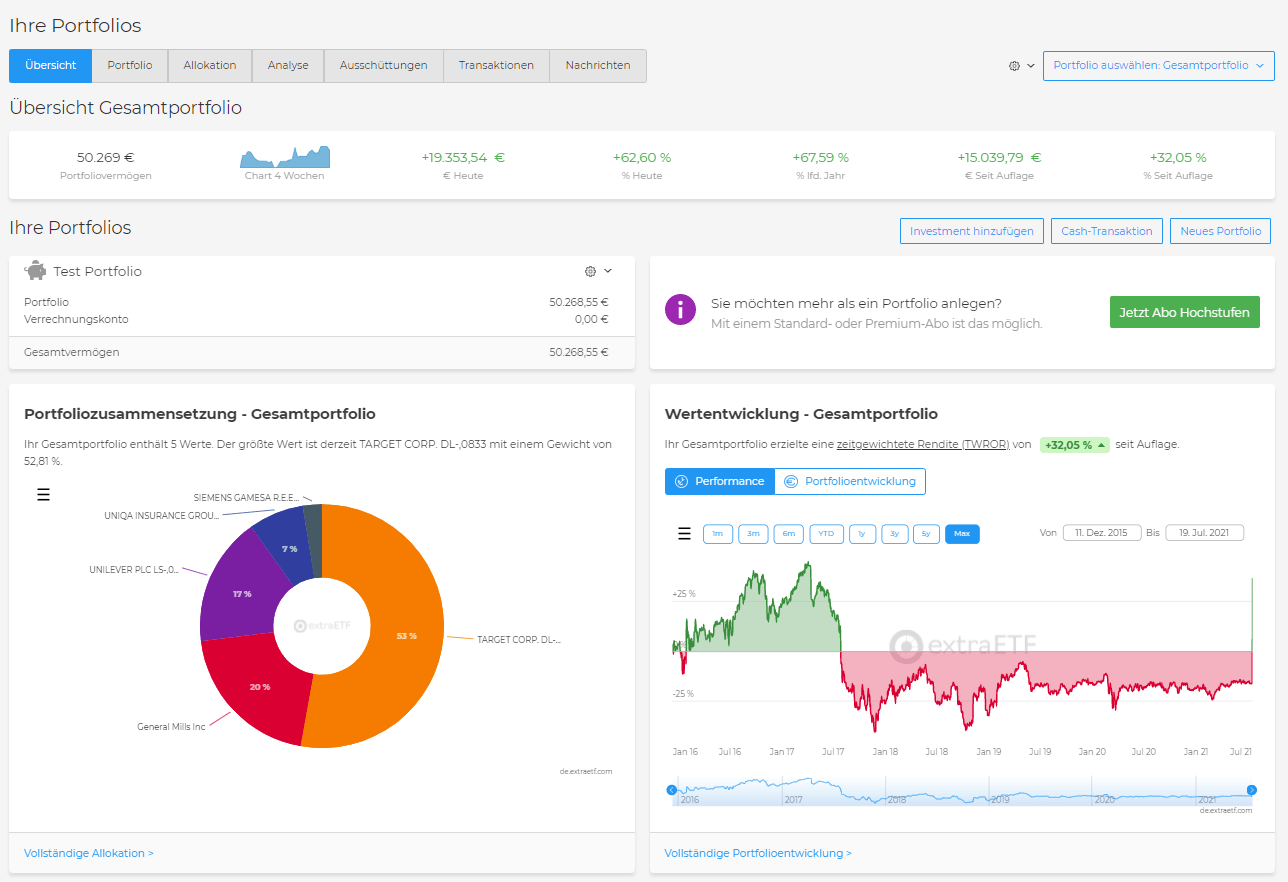This screenshot has width=1288, height=882.
Task: Expand the chevron next to the top gear
Action: pos(1031,66)
